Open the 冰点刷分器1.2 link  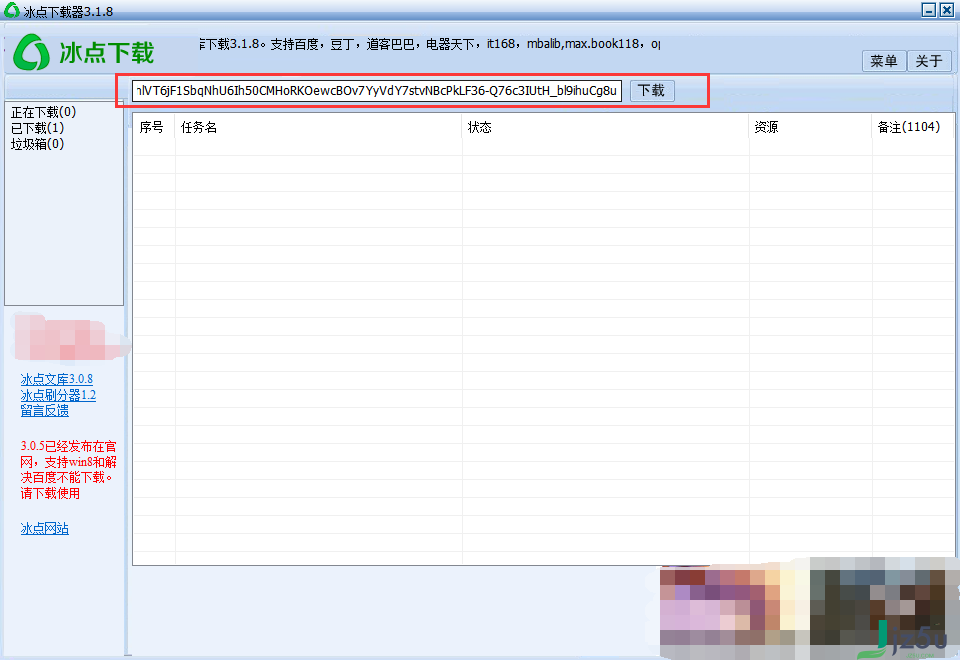[58, 395]
